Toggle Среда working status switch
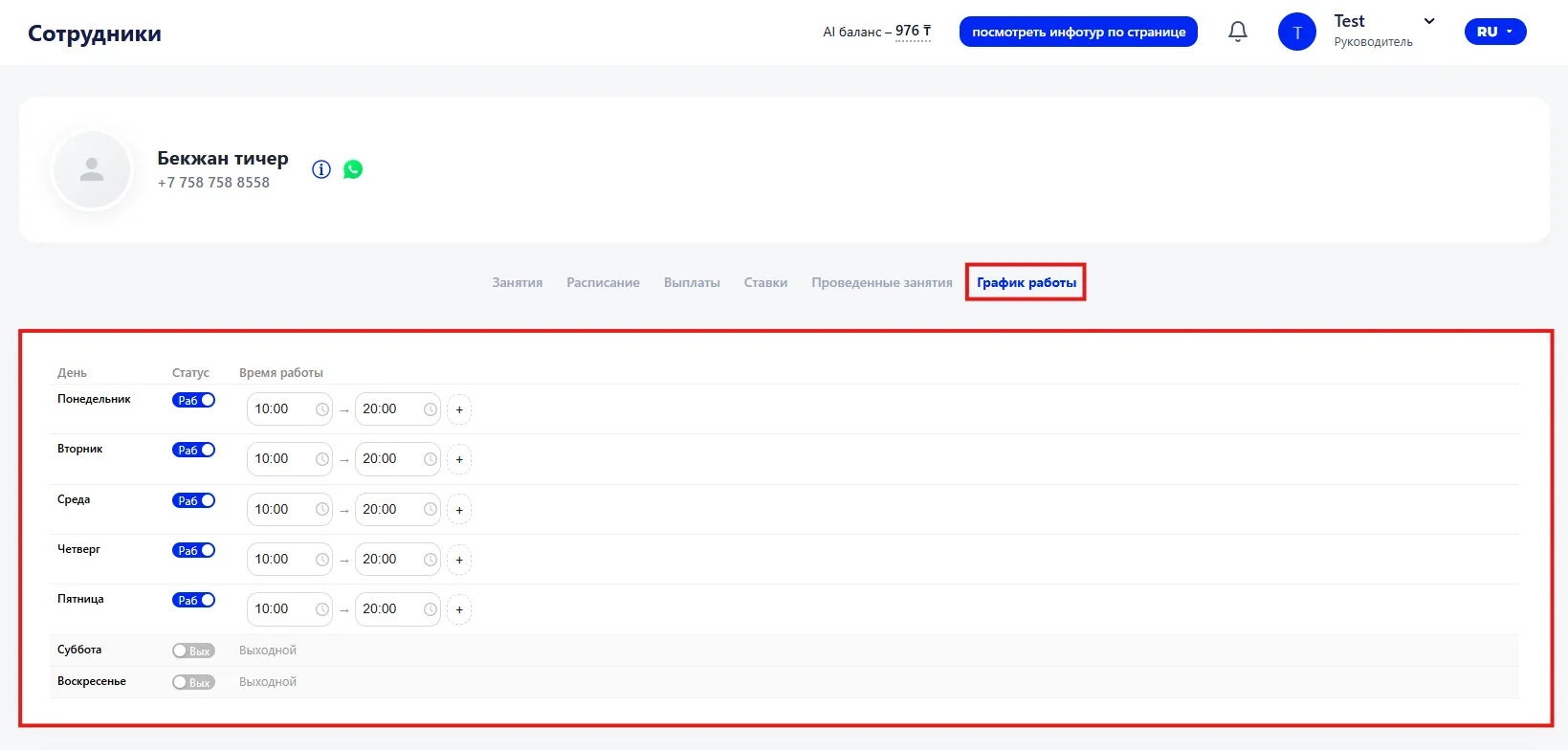This screenshot has height=750, width=1568. pos(193,500)
